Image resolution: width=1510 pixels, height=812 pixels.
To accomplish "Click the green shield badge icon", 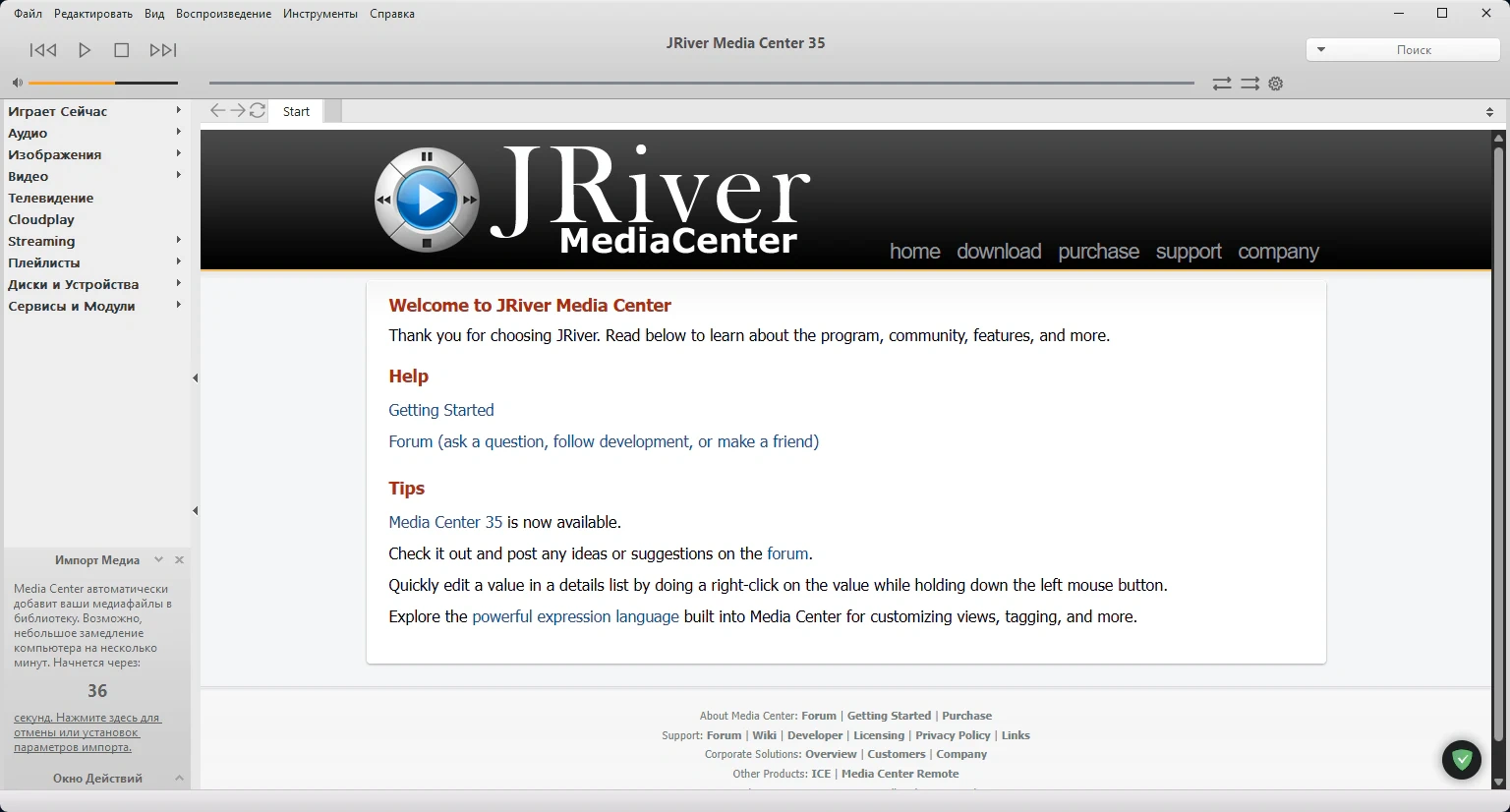I will [x=1462, y=760].
